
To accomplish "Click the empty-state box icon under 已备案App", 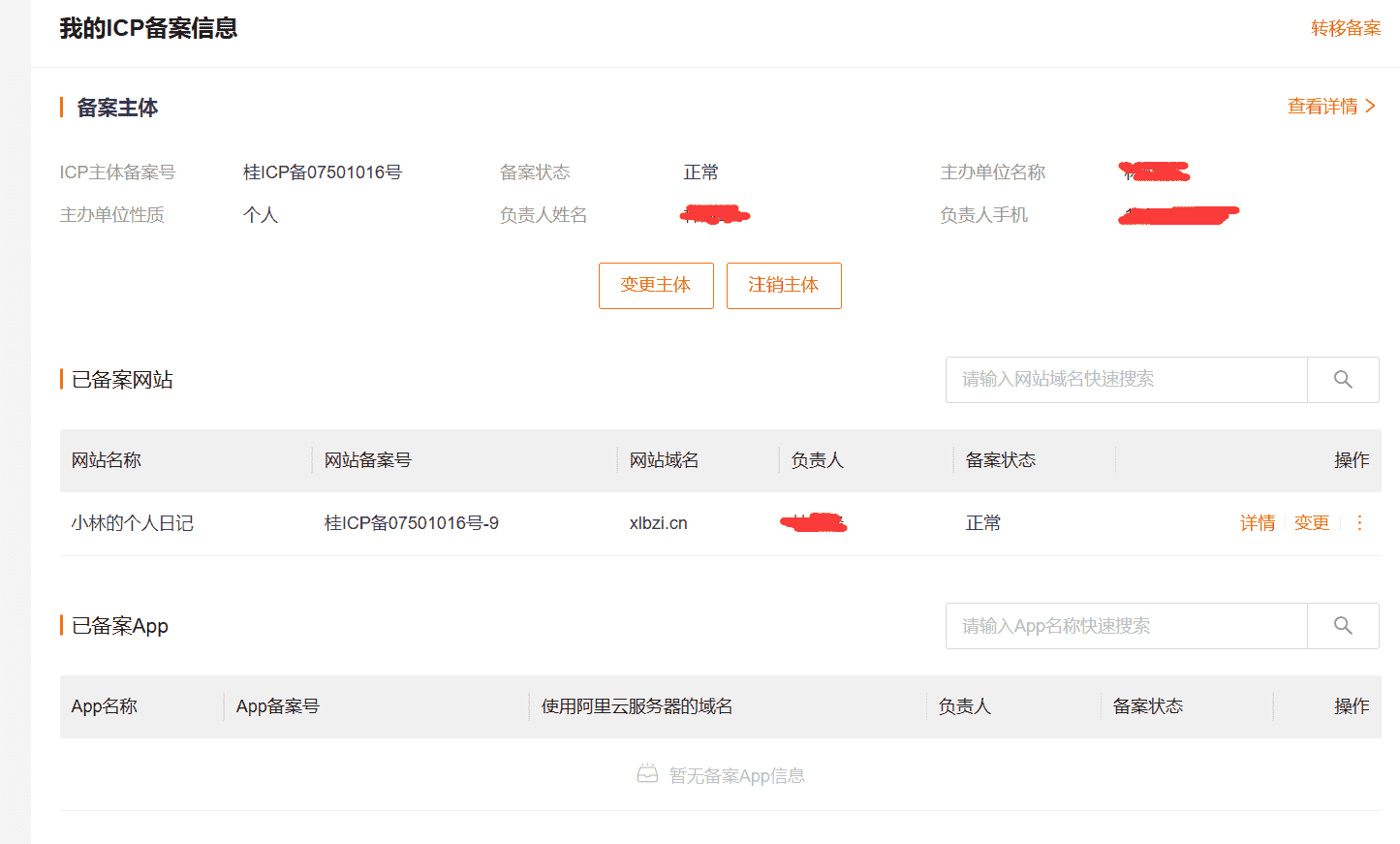I will click(647, 774).
